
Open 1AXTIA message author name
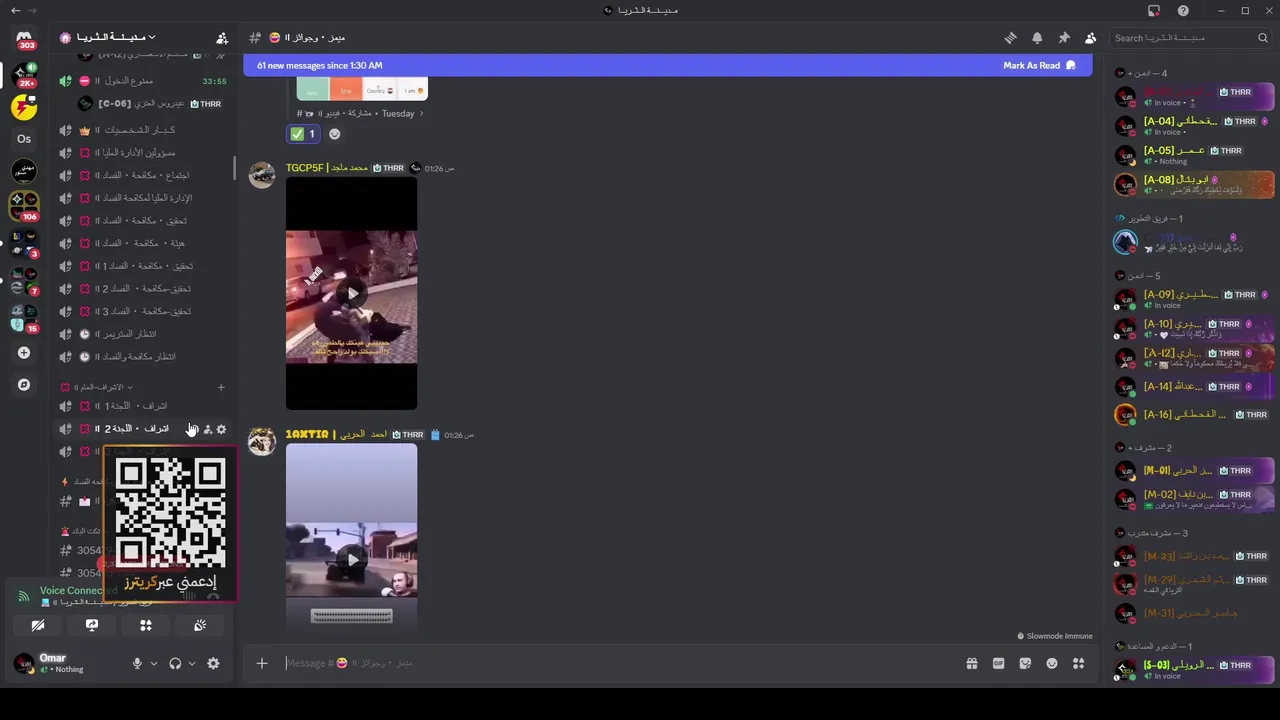336,435
